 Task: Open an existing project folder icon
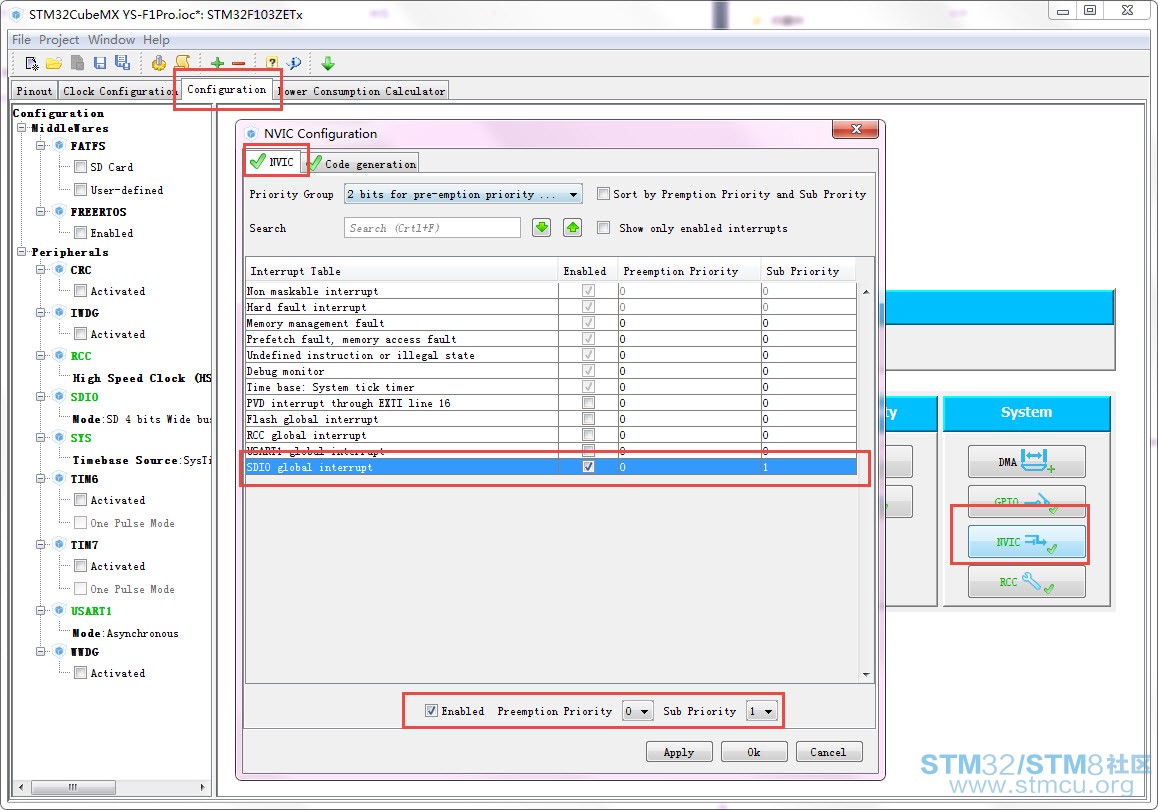pos(54,64)
